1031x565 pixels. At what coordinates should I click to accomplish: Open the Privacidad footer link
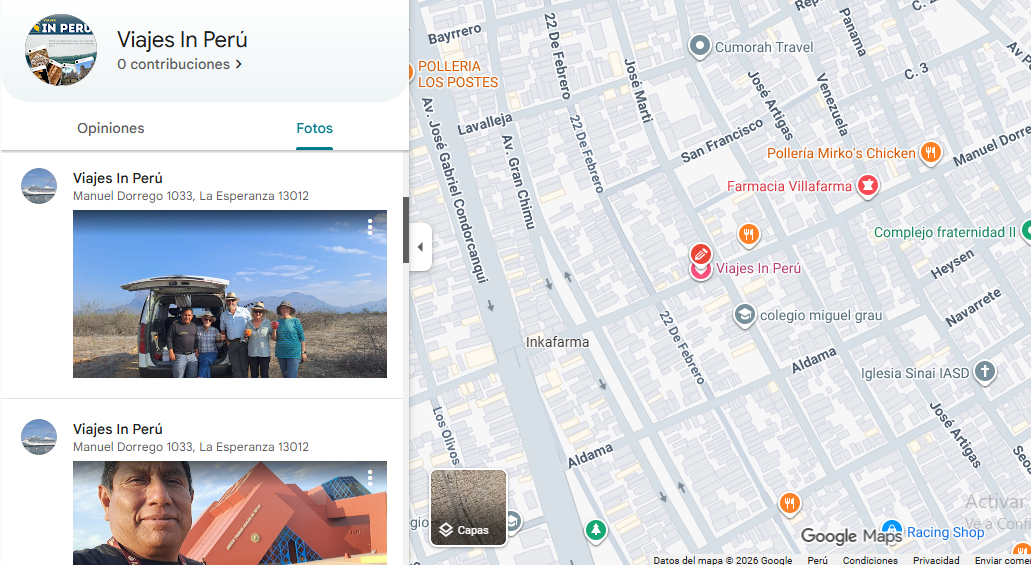pyautogui.click(x=936, y=560)
